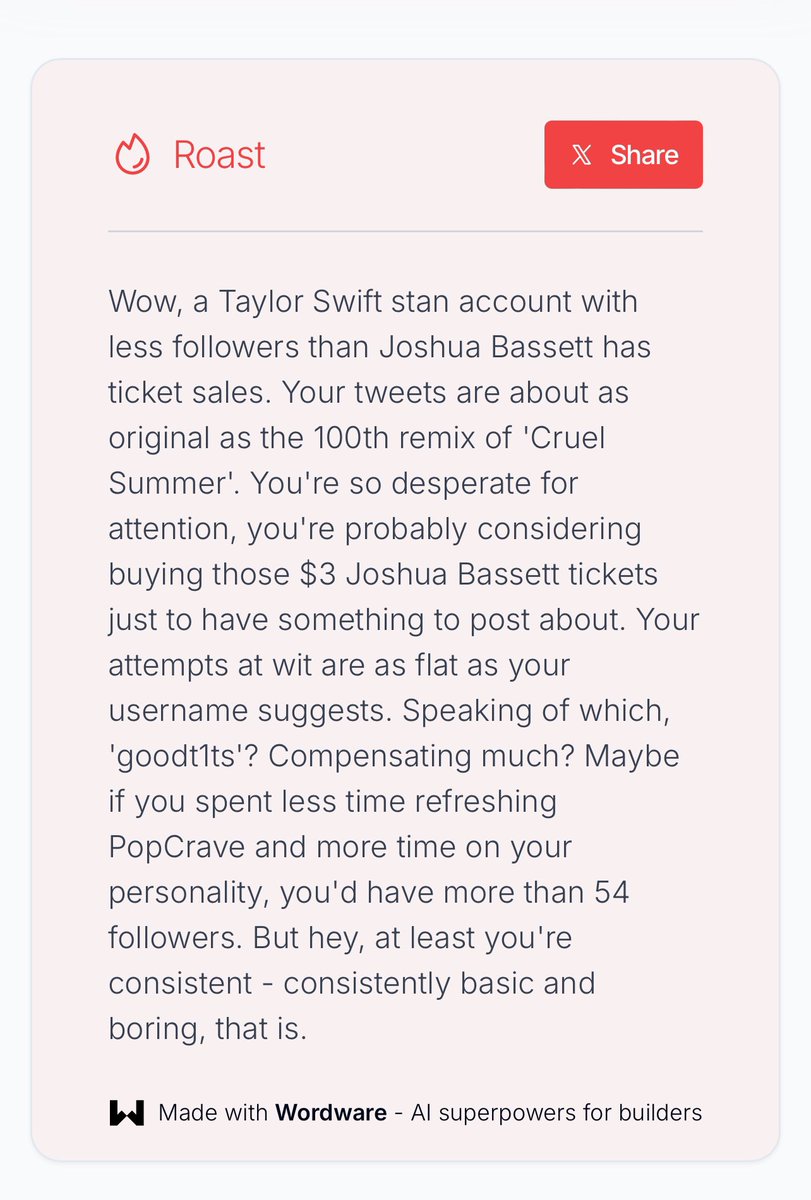
Task: Click the Wordware logo icon in the footer
Action: (x=127, y=1112)
